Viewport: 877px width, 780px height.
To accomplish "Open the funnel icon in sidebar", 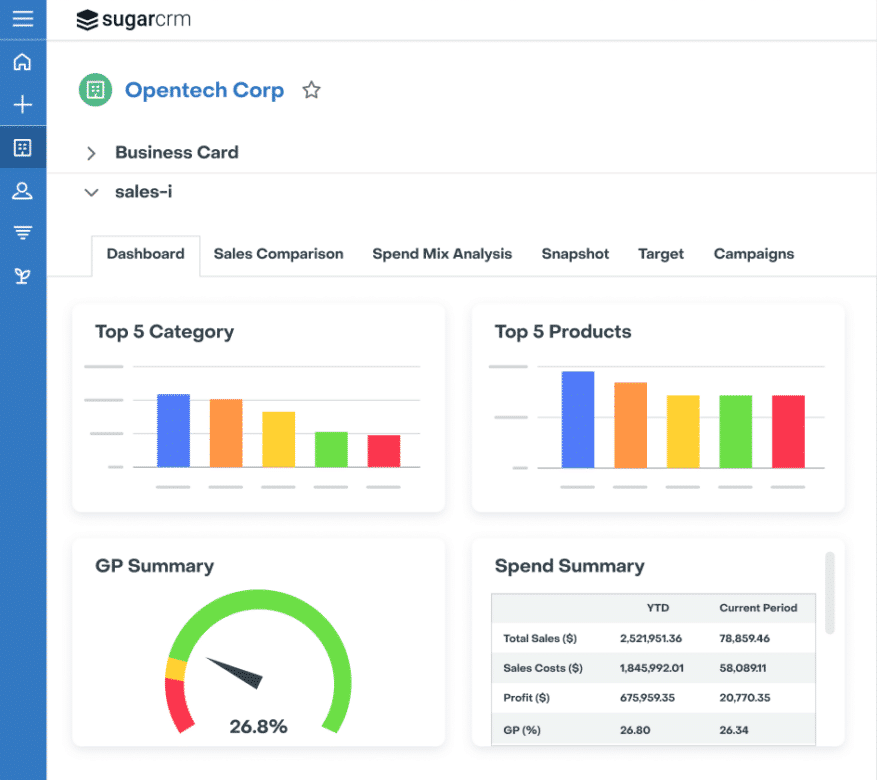I will (x=22, y=232).
